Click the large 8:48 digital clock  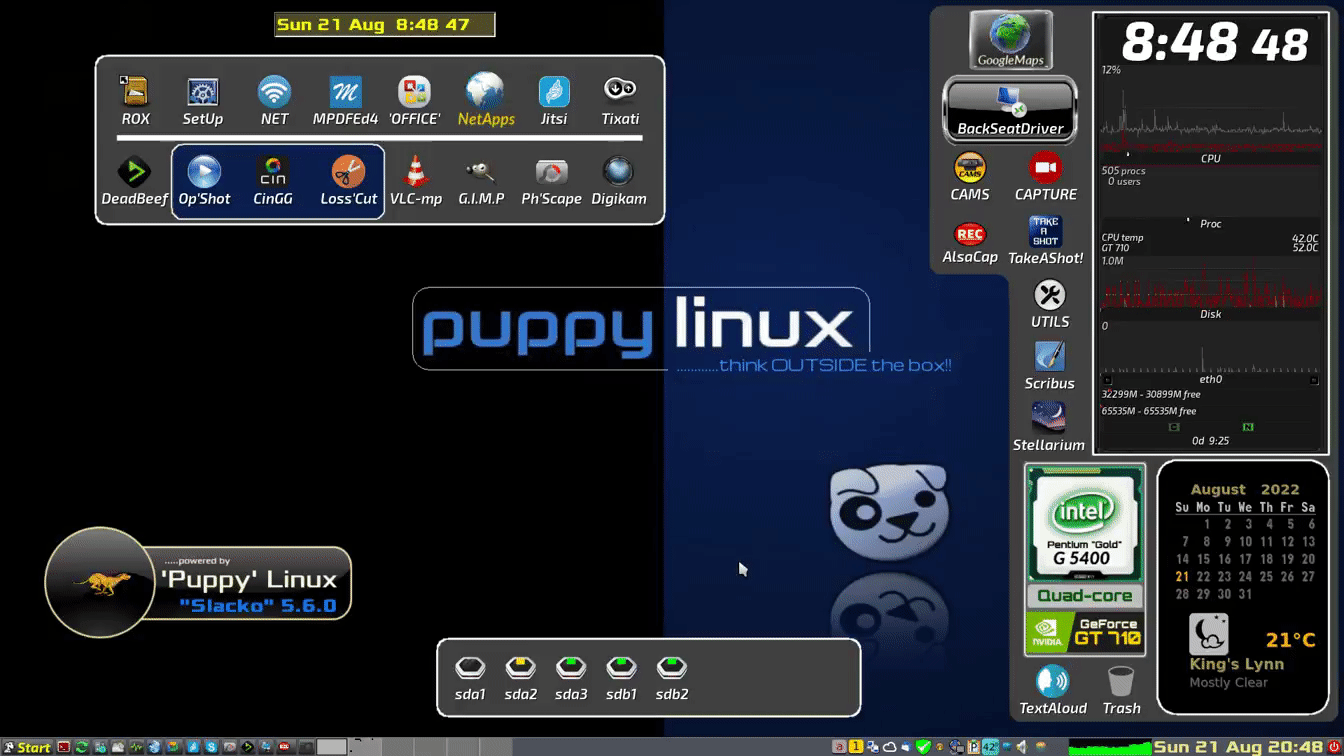pos(1215,43)
